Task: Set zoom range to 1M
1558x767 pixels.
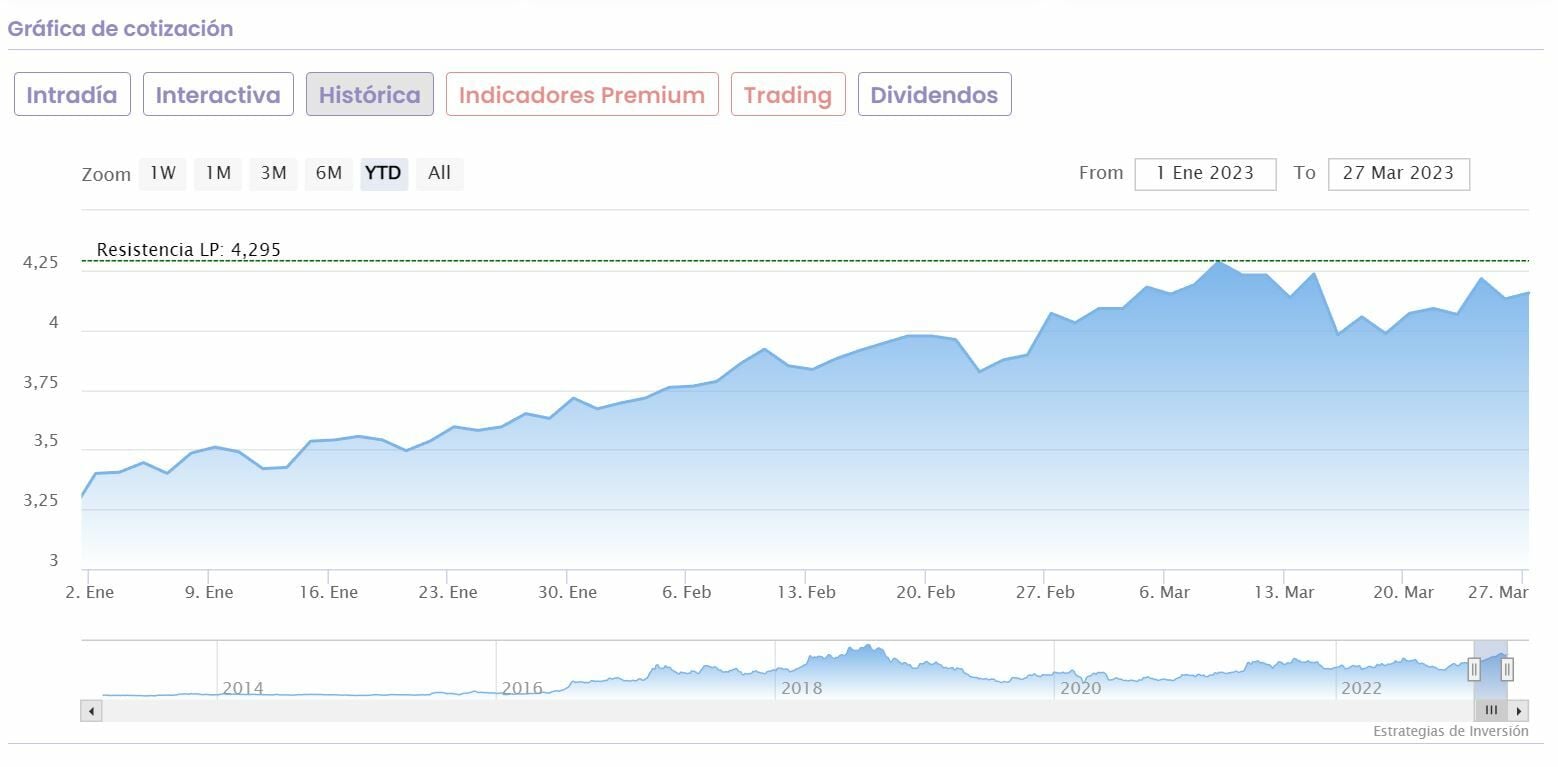Action: [x=218, y=173]
